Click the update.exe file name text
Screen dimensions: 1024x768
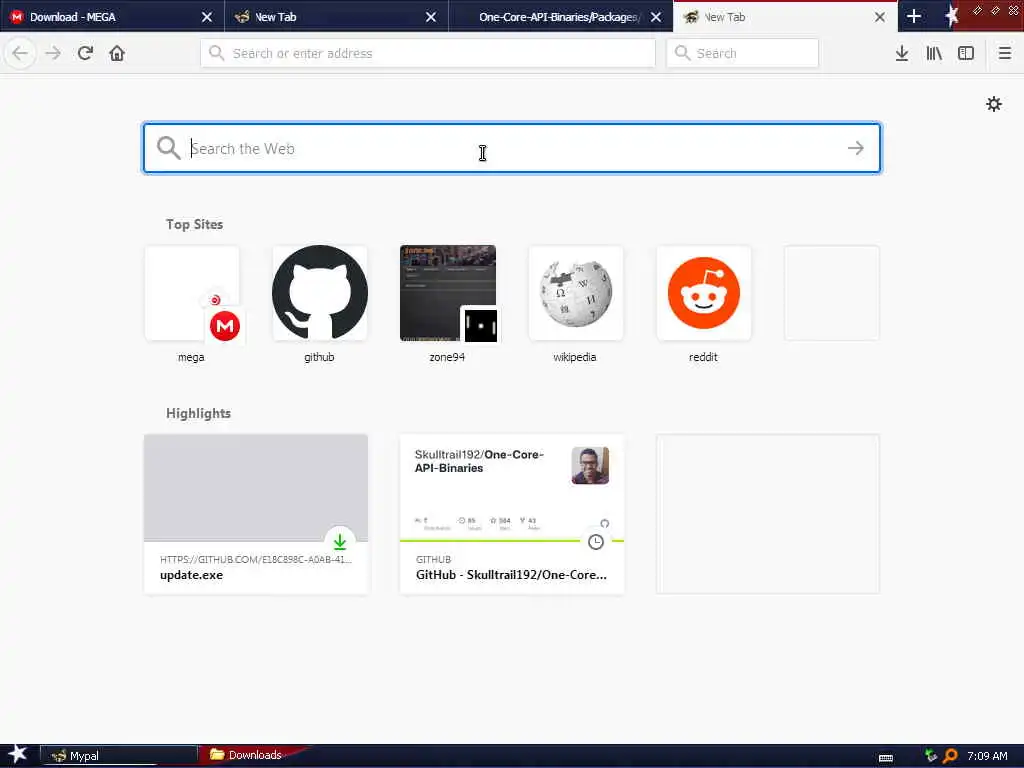[x=191, y=575]
